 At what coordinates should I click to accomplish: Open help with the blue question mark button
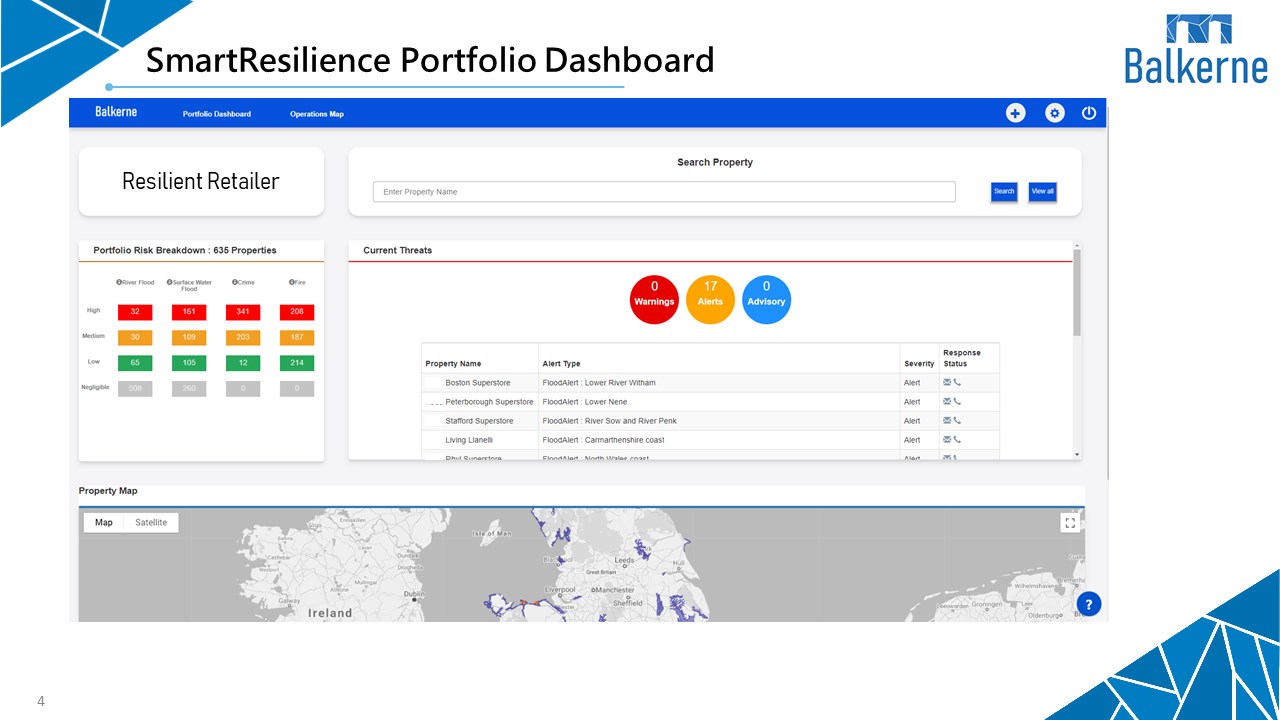(1089, 604)
